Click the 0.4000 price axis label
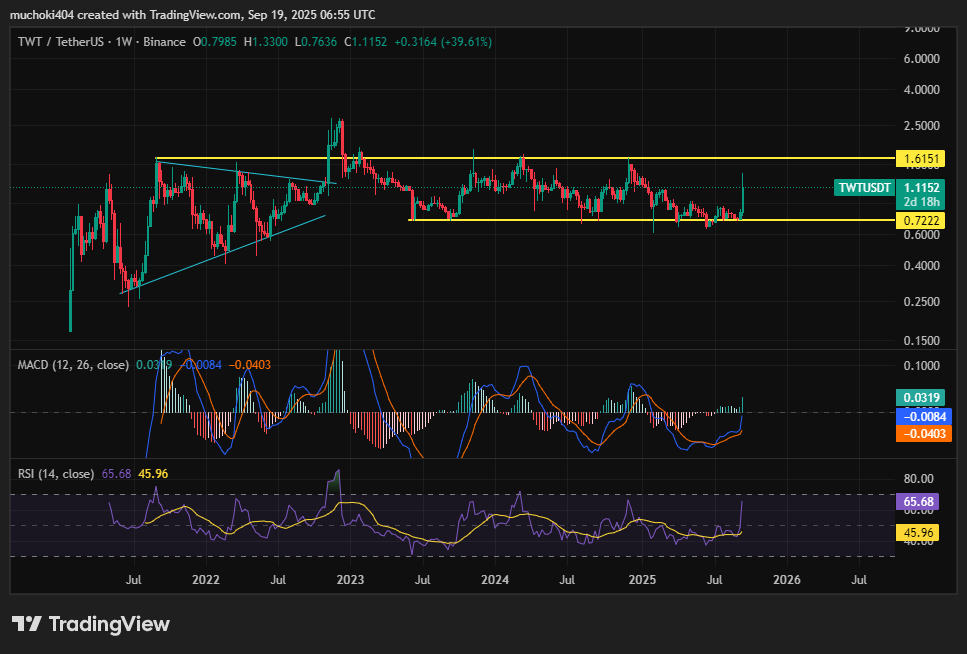The height and width of the screenshot is (654, 967). point(921,266)
